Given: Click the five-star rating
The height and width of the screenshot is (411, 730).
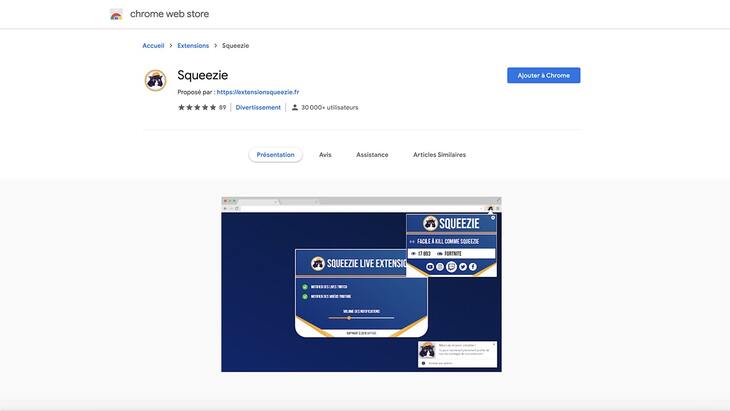Looking at the screenshot, I should point(197,108).
